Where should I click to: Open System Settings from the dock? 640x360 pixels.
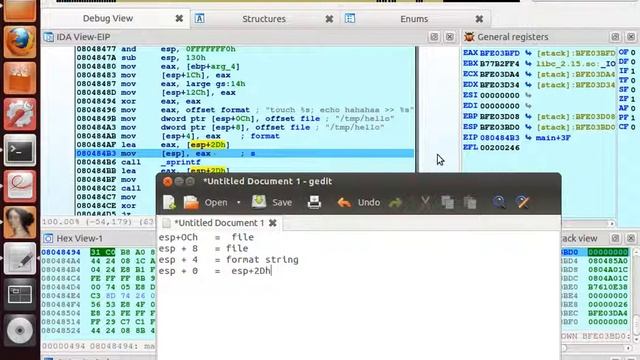tap(20, 114)
